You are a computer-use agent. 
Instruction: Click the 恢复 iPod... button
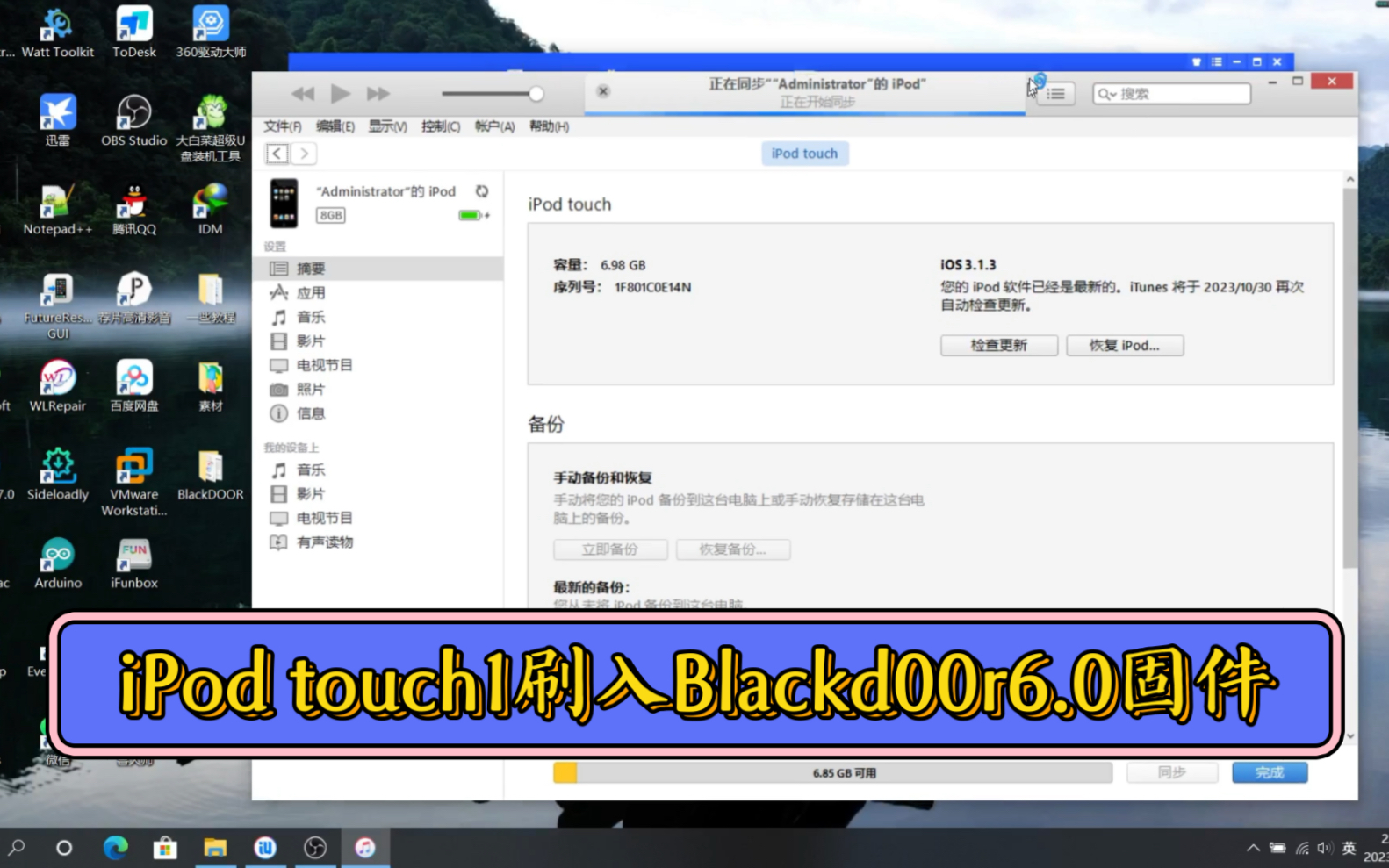click(1125, 345)
